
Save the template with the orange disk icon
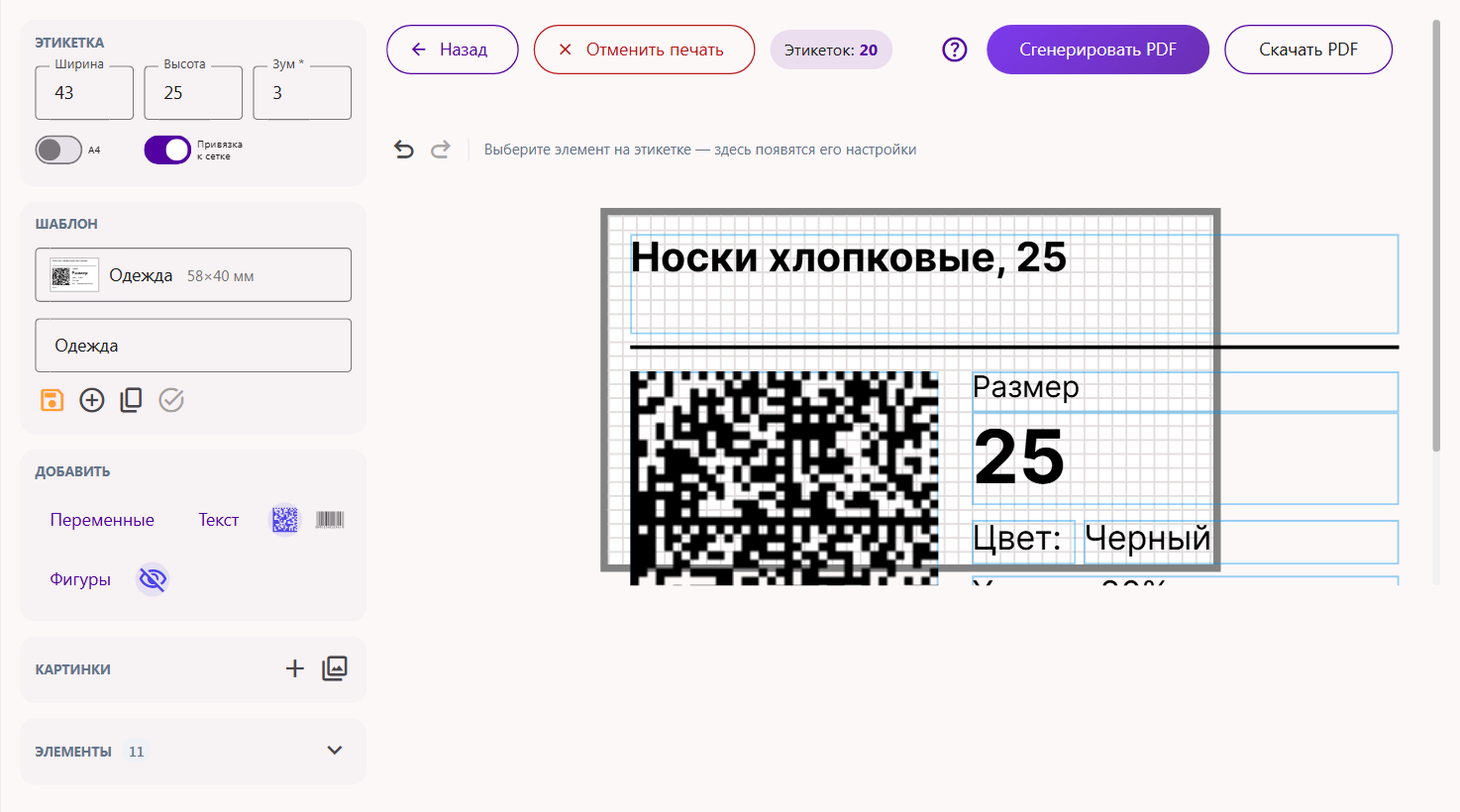[52, 400]
